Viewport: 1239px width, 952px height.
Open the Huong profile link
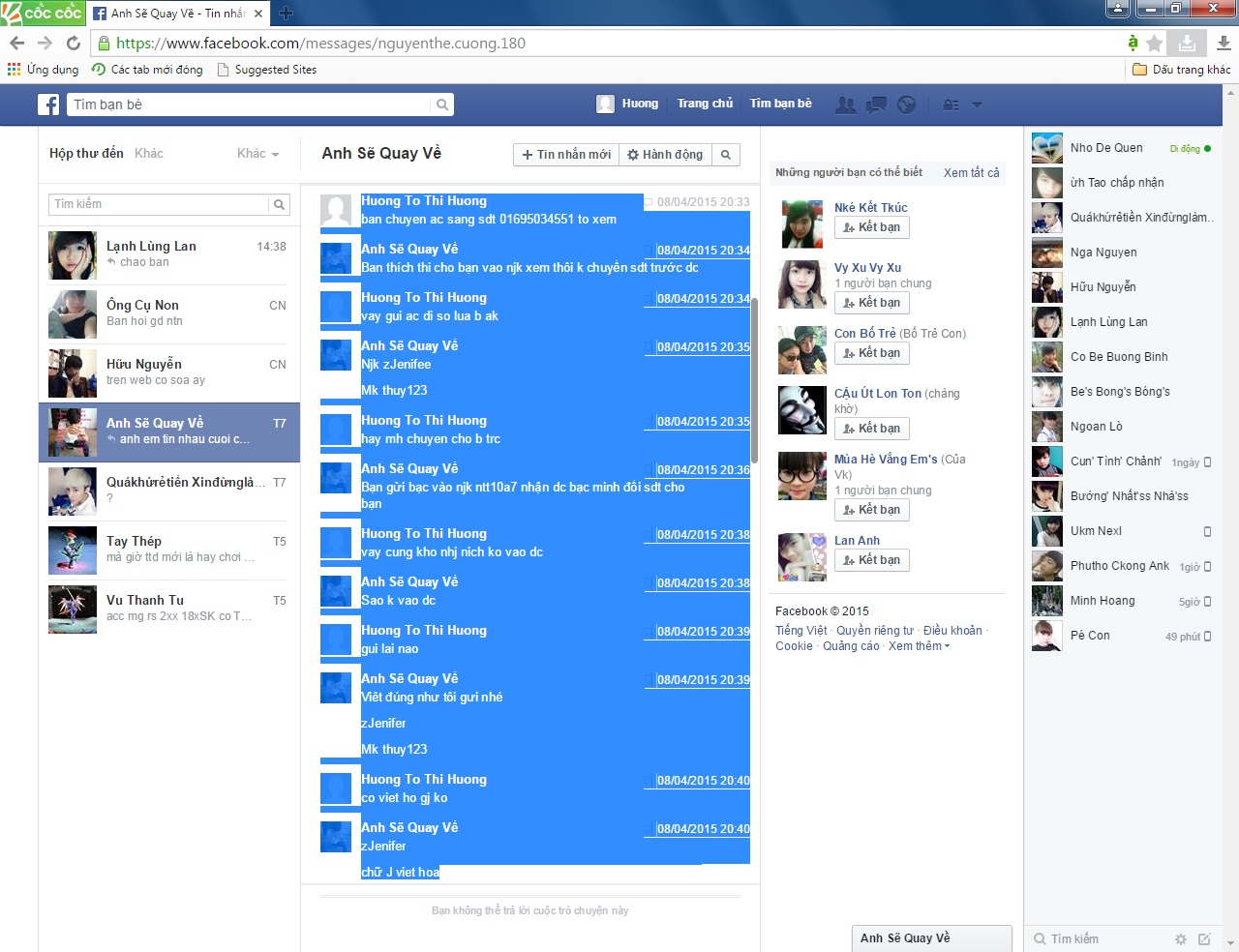click(x=627, y=104)
